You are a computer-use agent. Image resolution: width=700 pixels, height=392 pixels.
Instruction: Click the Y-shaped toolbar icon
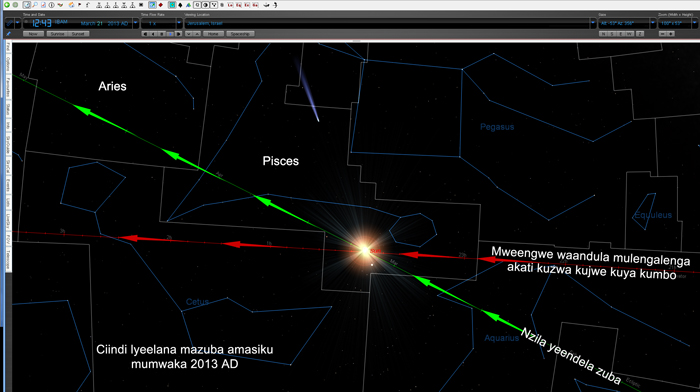[x=214, y=4]
